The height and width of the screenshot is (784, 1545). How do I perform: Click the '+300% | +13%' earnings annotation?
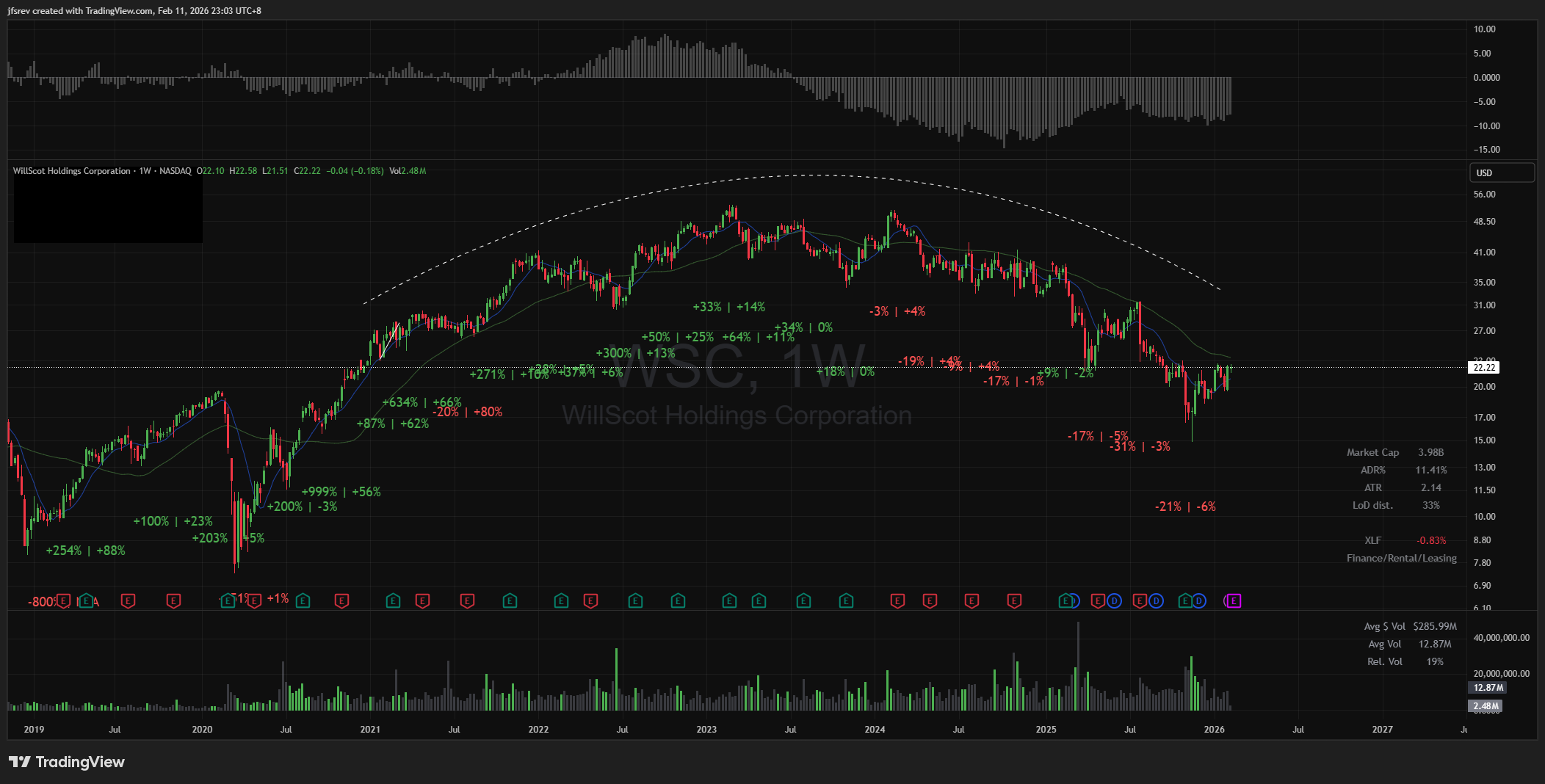click(636, 353)
